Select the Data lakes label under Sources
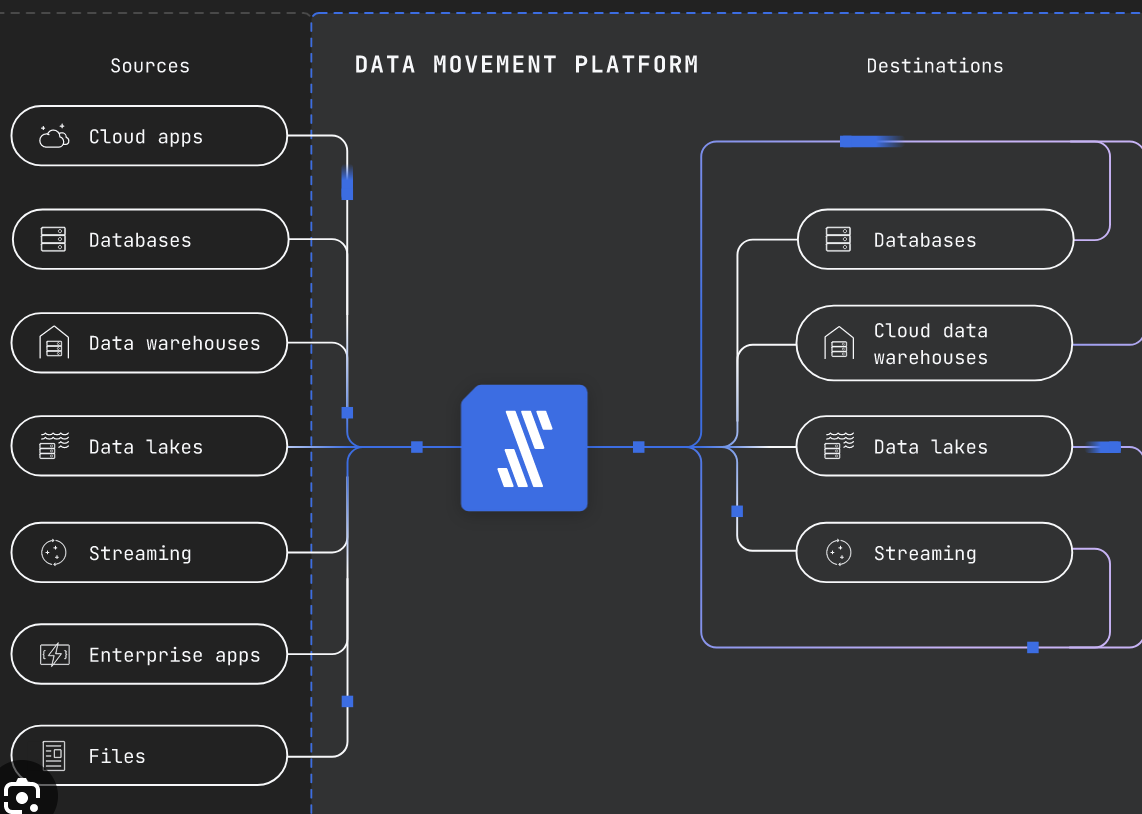Image resolution: width=1142 pixels, height=814 pixels. tap(146, 447)
